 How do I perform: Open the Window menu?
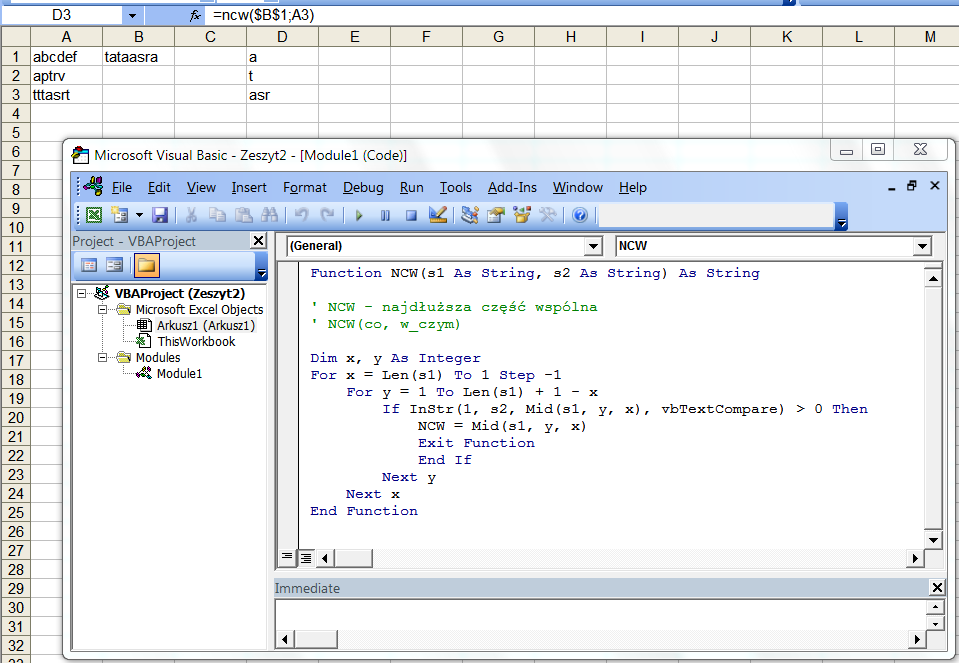pos(577,187)
